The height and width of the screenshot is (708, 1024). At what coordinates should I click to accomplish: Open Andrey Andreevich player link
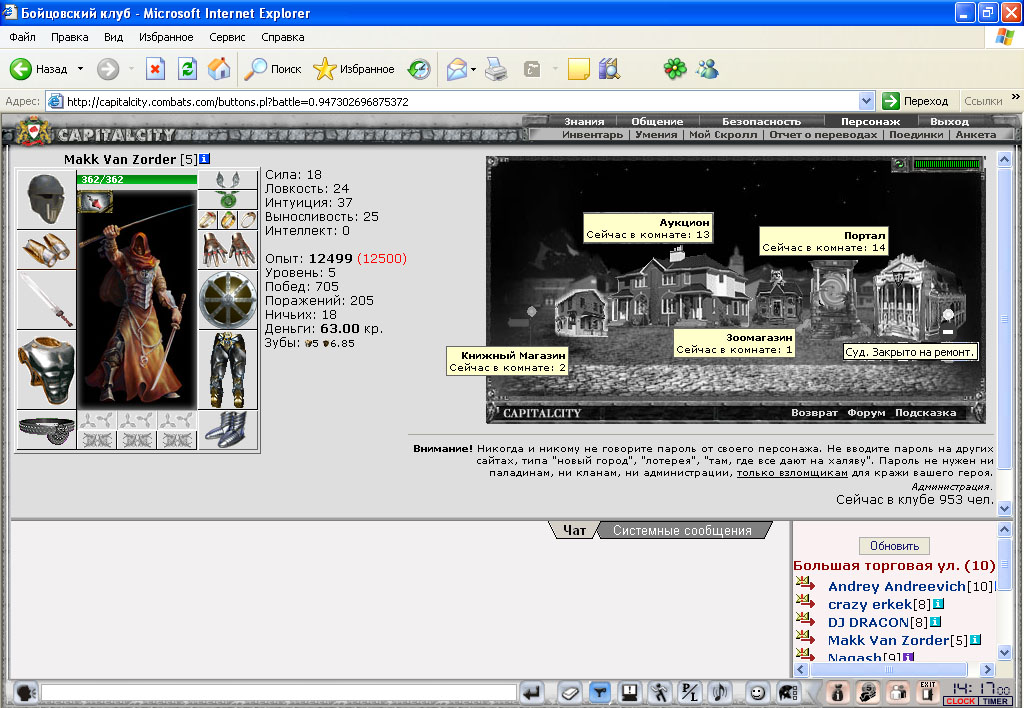click(x=896, y=587)
